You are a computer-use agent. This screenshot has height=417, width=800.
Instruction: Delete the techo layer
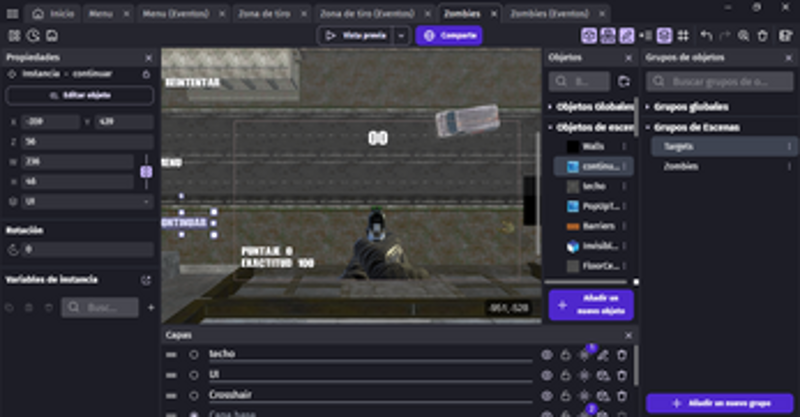click(x=621, y=355)
